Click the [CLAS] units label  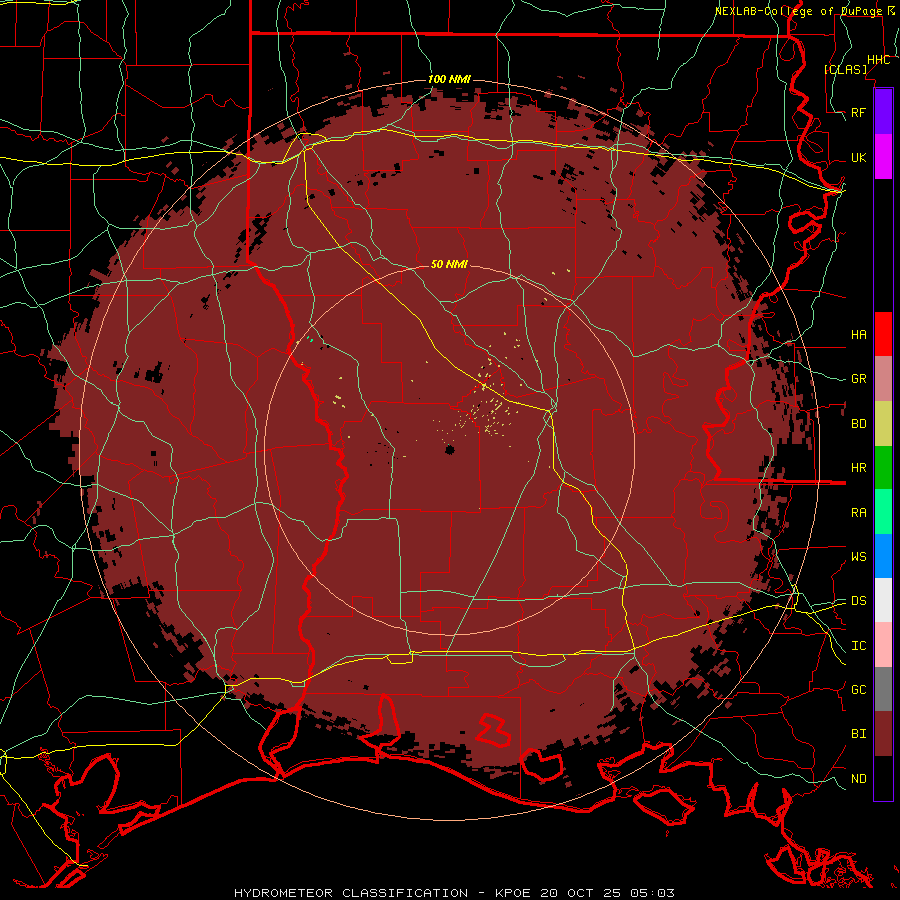(x=845, y=69)
